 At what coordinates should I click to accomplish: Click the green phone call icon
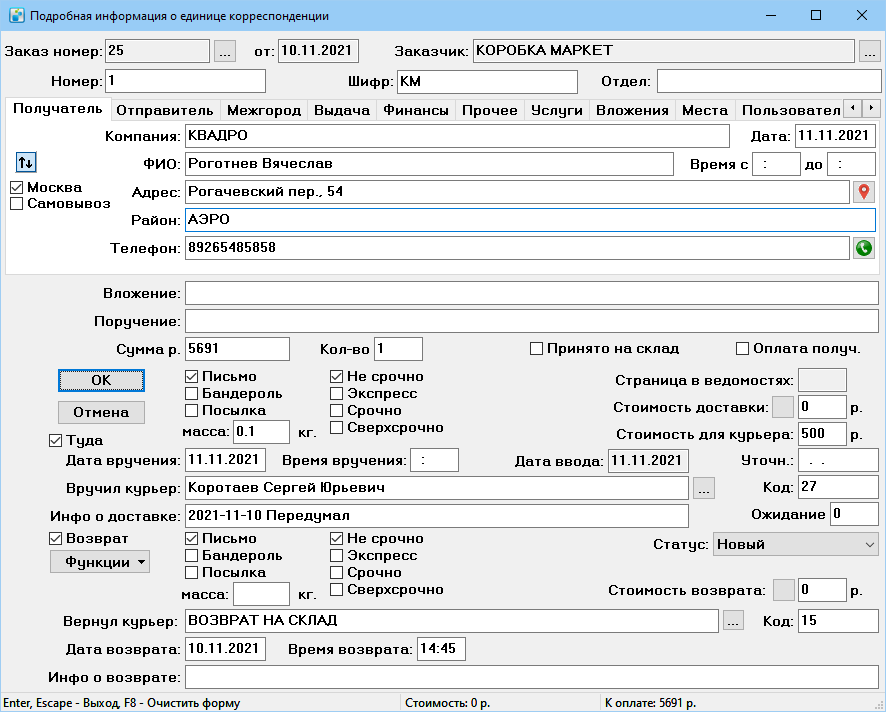point(863,248)
